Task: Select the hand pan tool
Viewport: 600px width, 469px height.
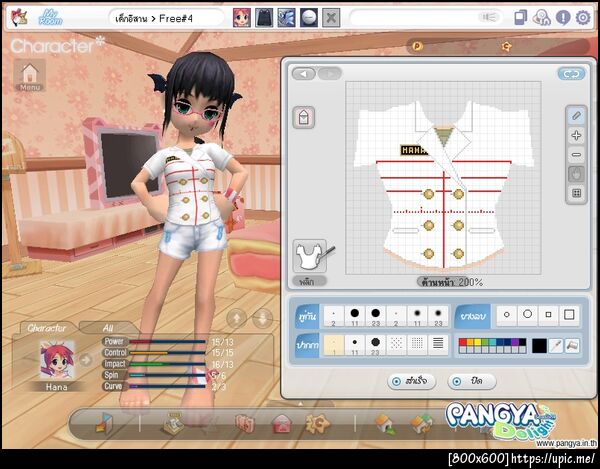Action: (x=576, y=174)
